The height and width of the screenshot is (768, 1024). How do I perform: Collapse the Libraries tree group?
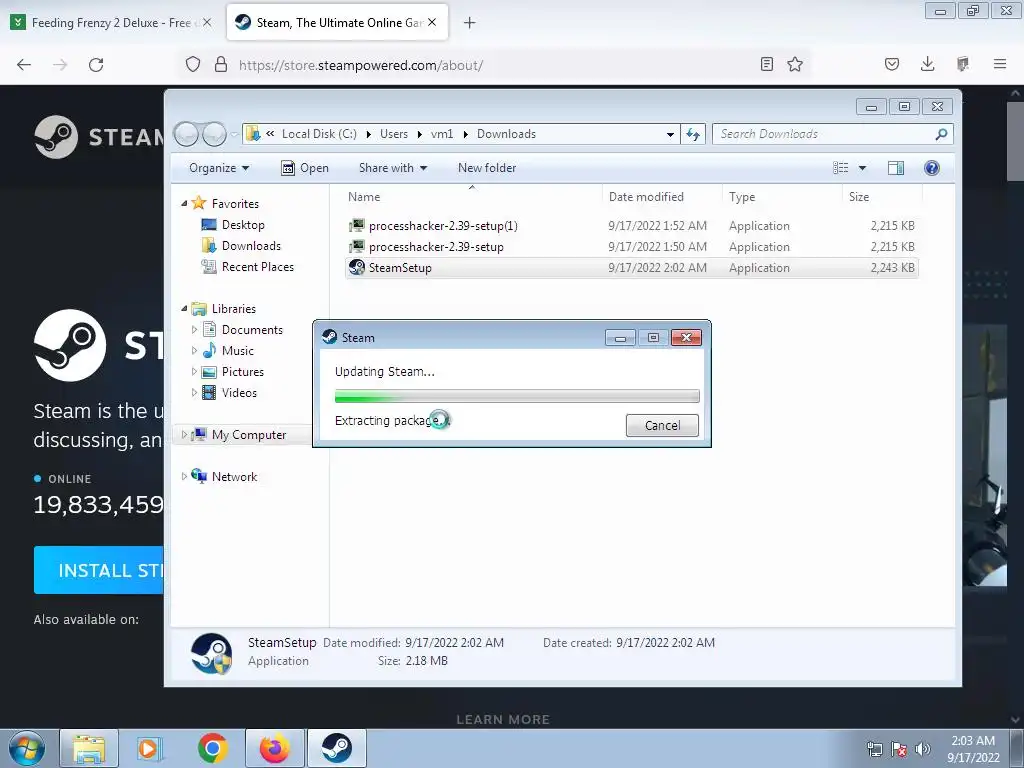click(x=184, y=309)
